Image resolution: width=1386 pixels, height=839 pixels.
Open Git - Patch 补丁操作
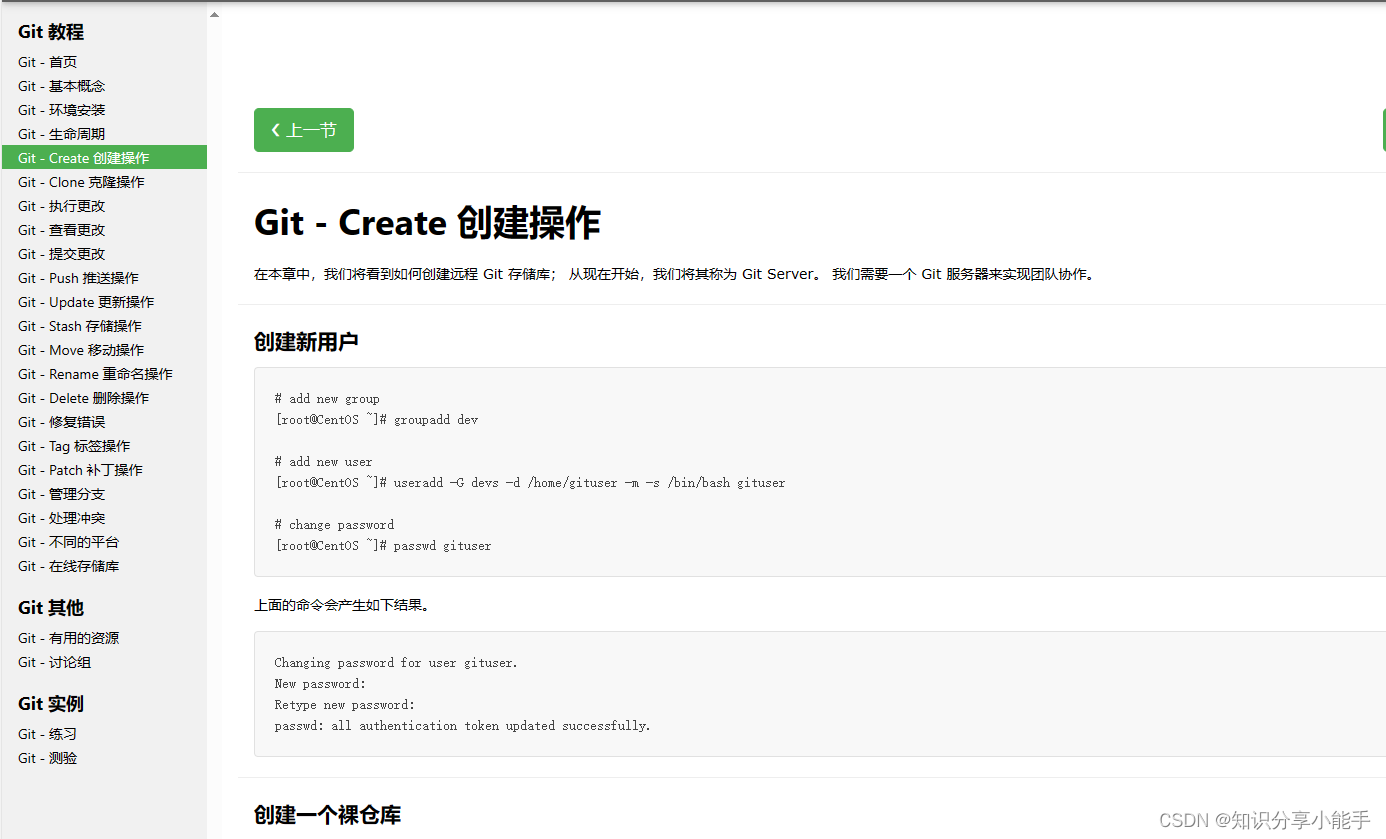click(80, 470)
